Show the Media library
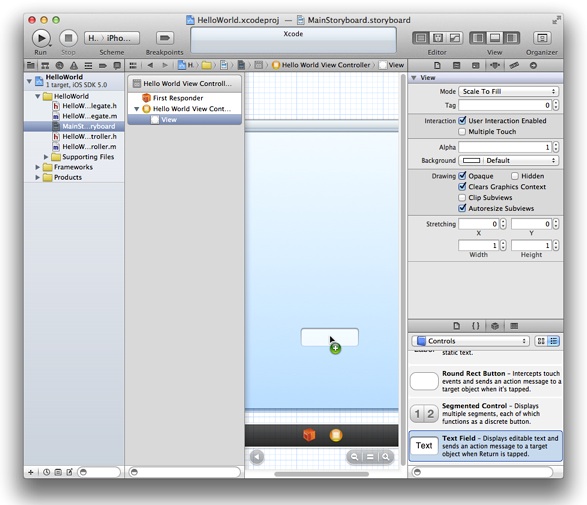Viewport: 587px width, 505px height. (x=514, y=326)
